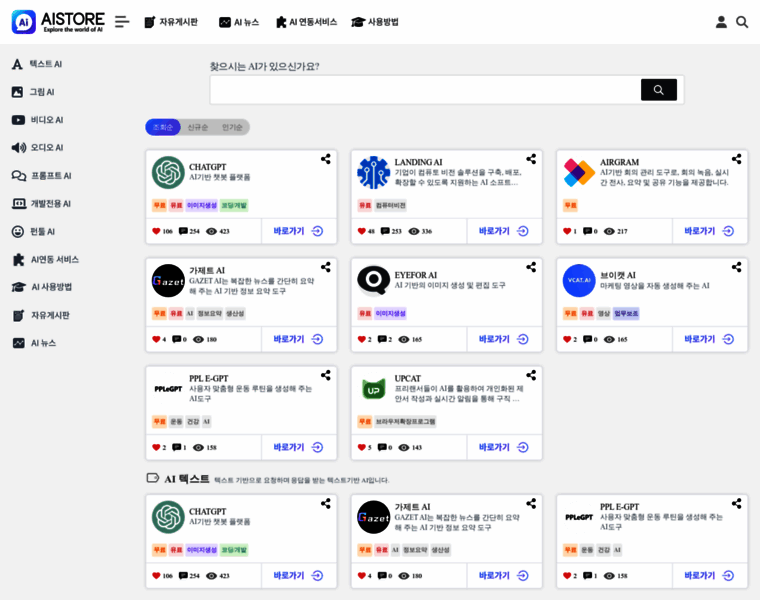Select 그림 AI in sidebar
This screenshot has height=600, width=760.
coord(33,92)
